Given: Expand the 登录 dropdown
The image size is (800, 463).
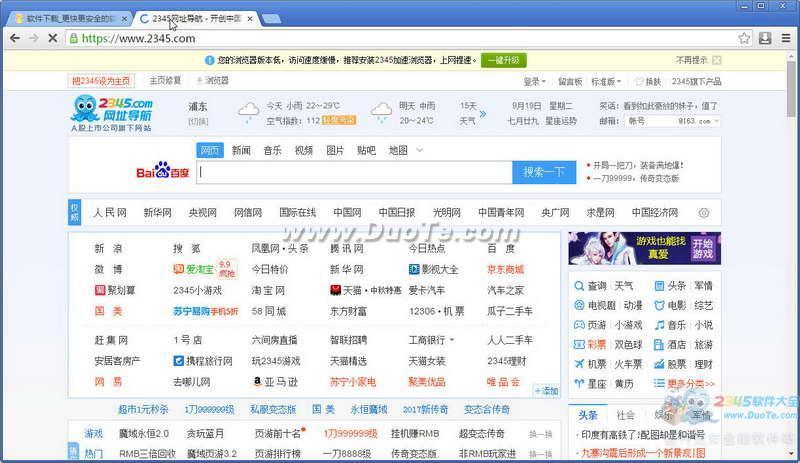Looking at the screenshot, I should point(534,81).
